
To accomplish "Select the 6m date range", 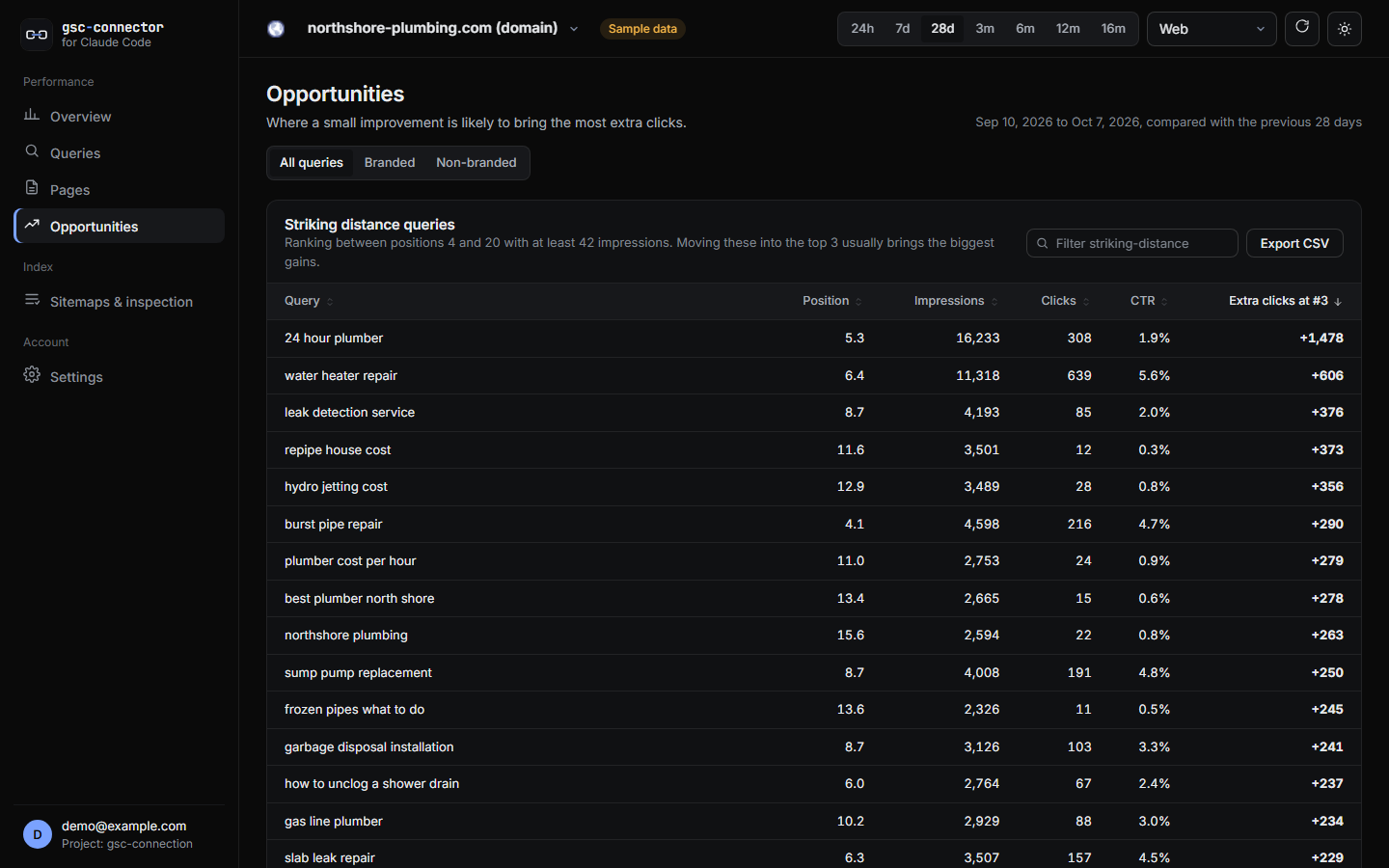I will pos(1025,29).
